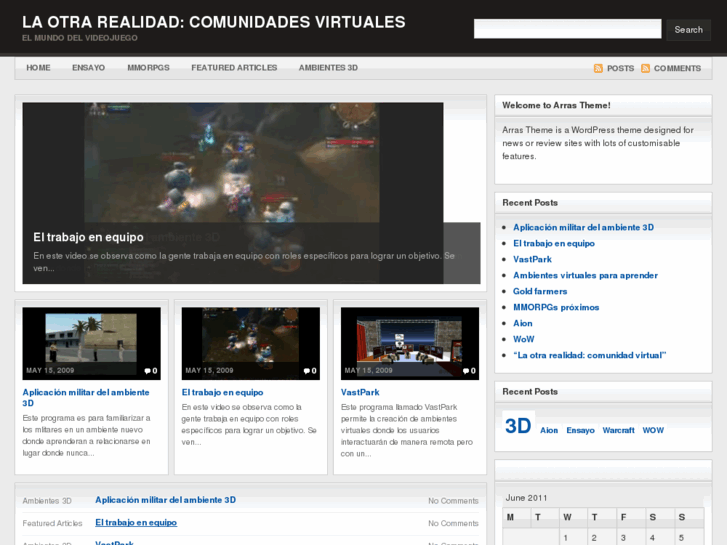727x545 pixels.
Task: Click the Welcome to Arras Theme! heading
Action: 556,105
